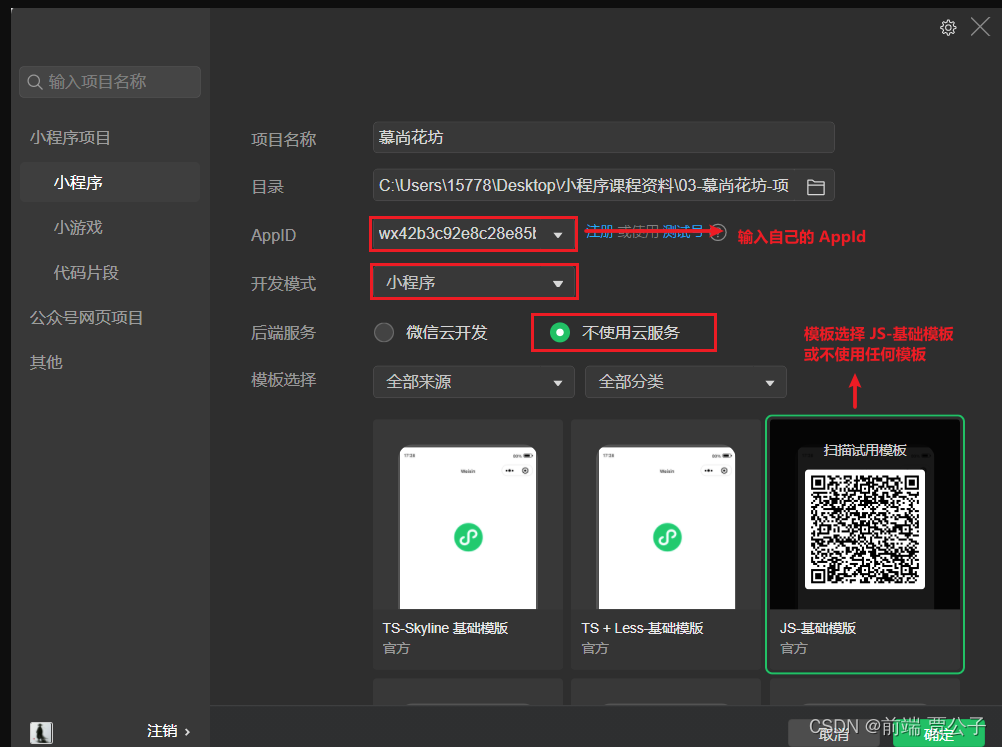Click the magnifier icon in the project search box

click(x=35, y=82)
